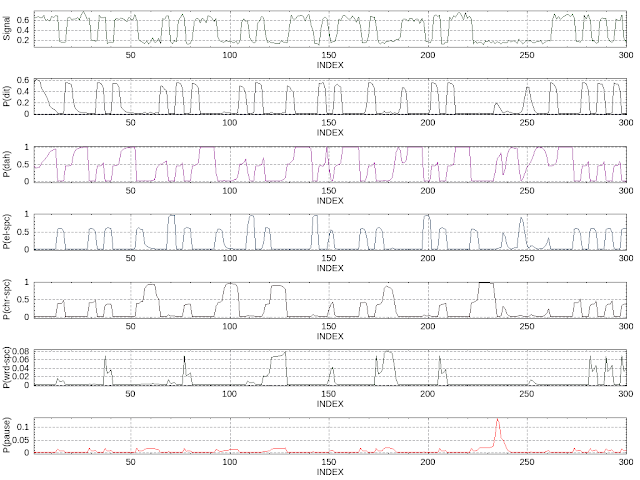This screenshot has height=480, width=640.
Task: Click the P(dit) y-axis label
Action: [7, 97]
